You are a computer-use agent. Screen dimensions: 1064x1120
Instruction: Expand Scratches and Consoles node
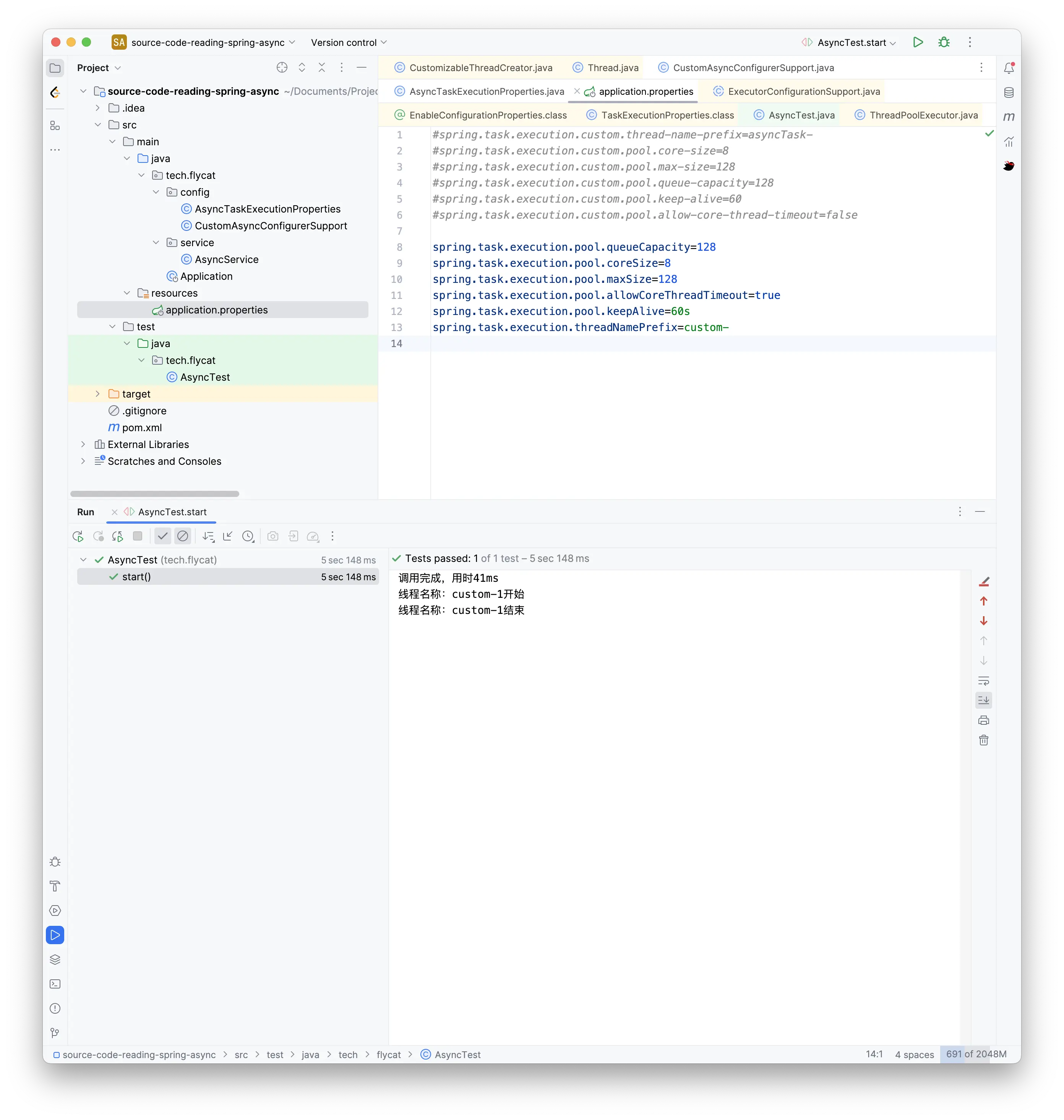83,461
